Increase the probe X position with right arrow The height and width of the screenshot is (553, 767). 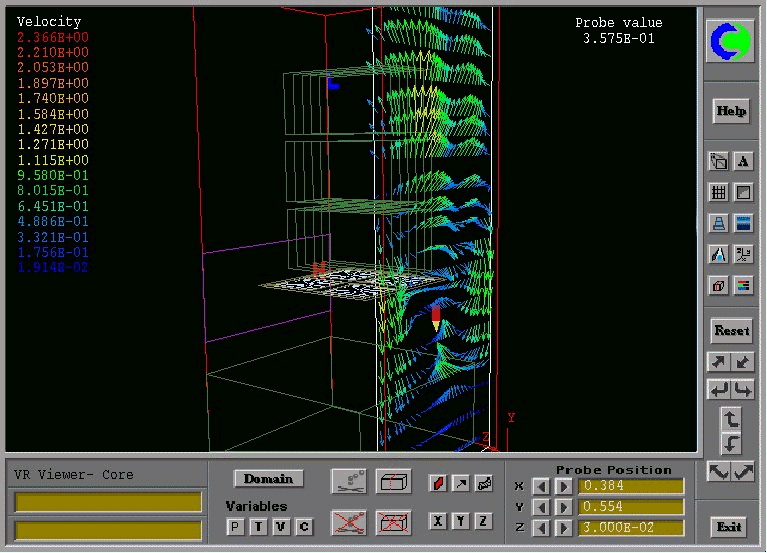563,487
